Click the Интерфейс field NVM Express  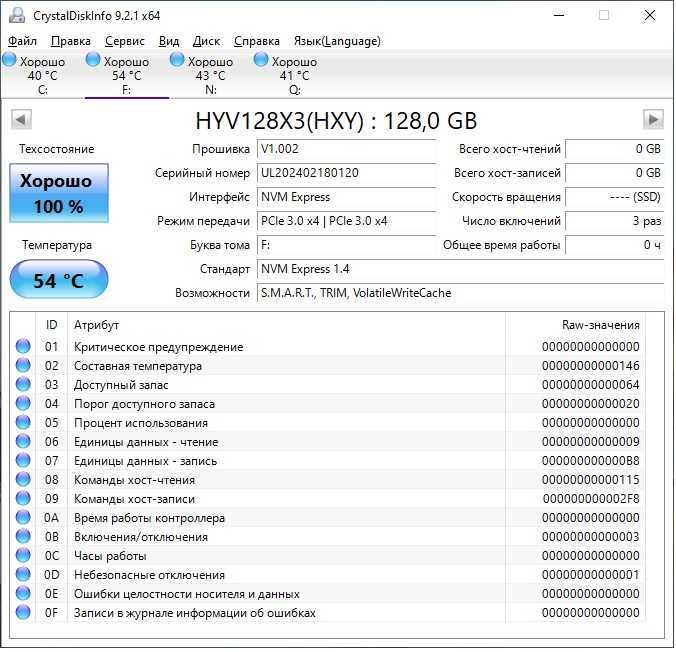pos(347,197)
